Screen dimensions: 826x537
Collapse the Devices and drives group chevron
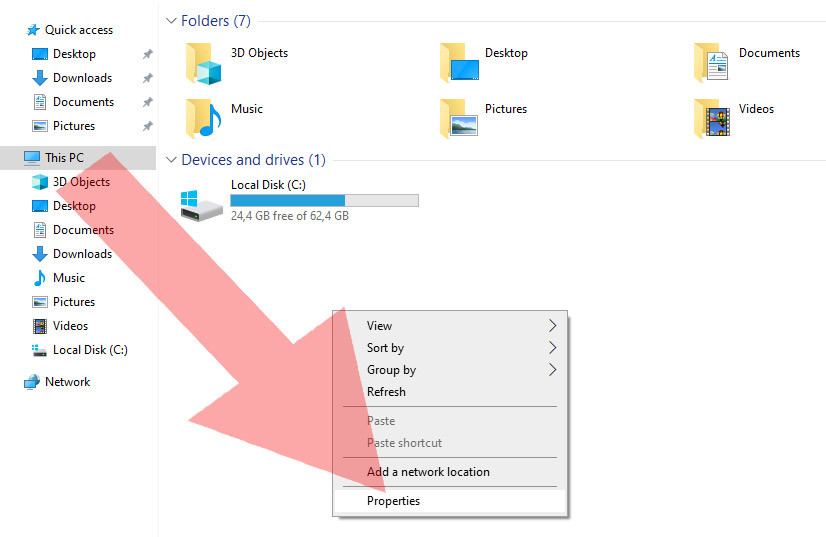[171, 160]
